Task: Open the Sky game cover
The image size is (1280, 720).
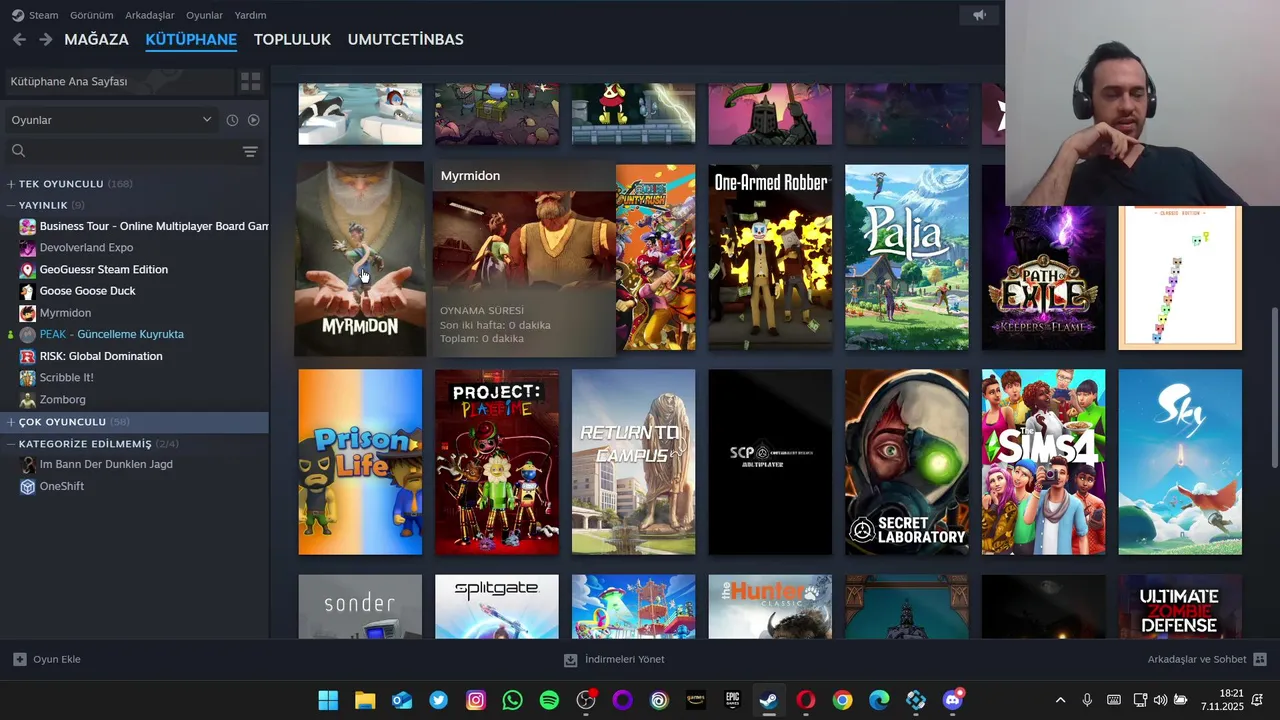Action: pyautogui.click(x=1180, y=462)
